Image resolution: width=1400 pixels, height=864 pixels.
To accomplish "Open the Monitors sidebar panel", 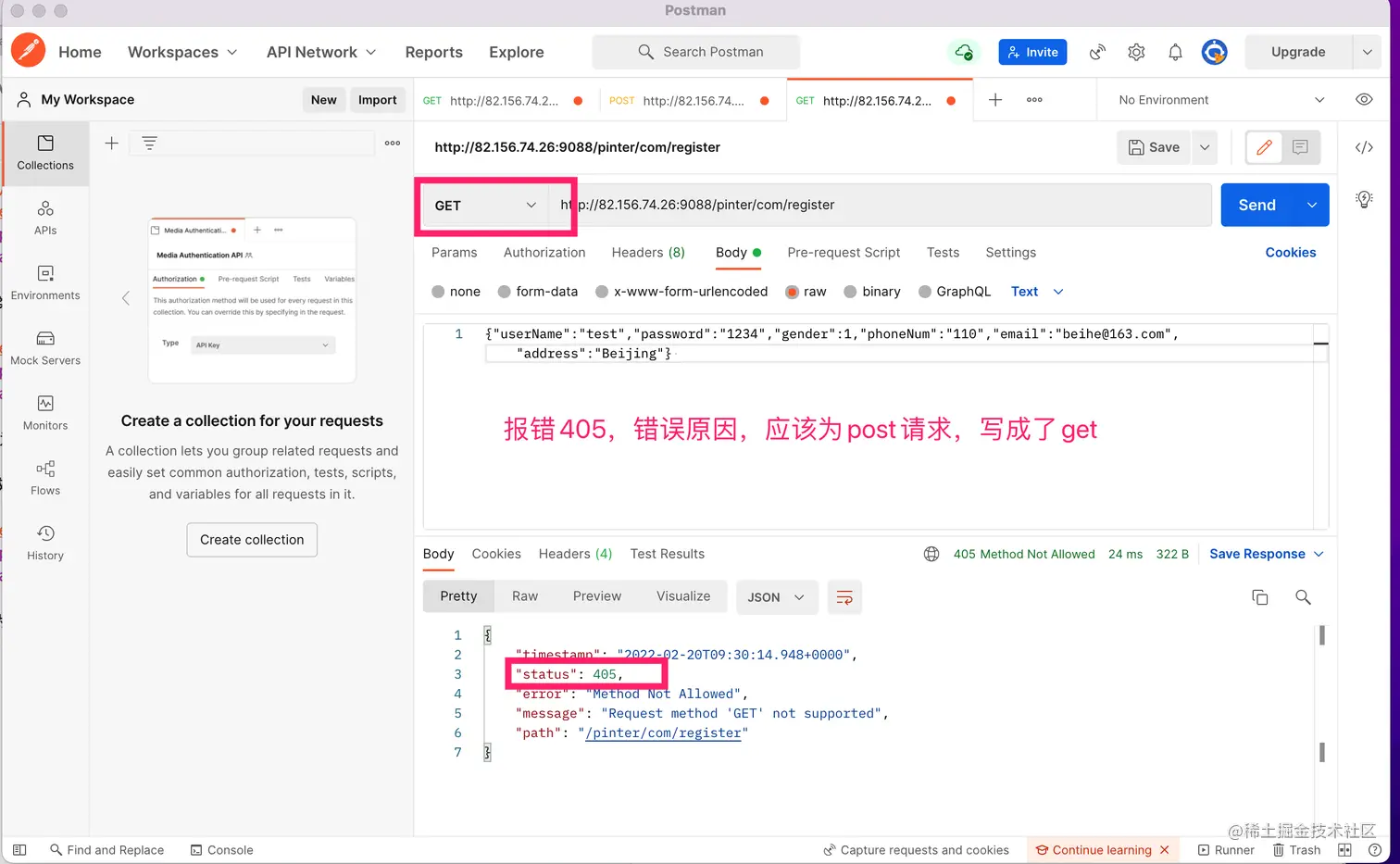I will [45, 413].
